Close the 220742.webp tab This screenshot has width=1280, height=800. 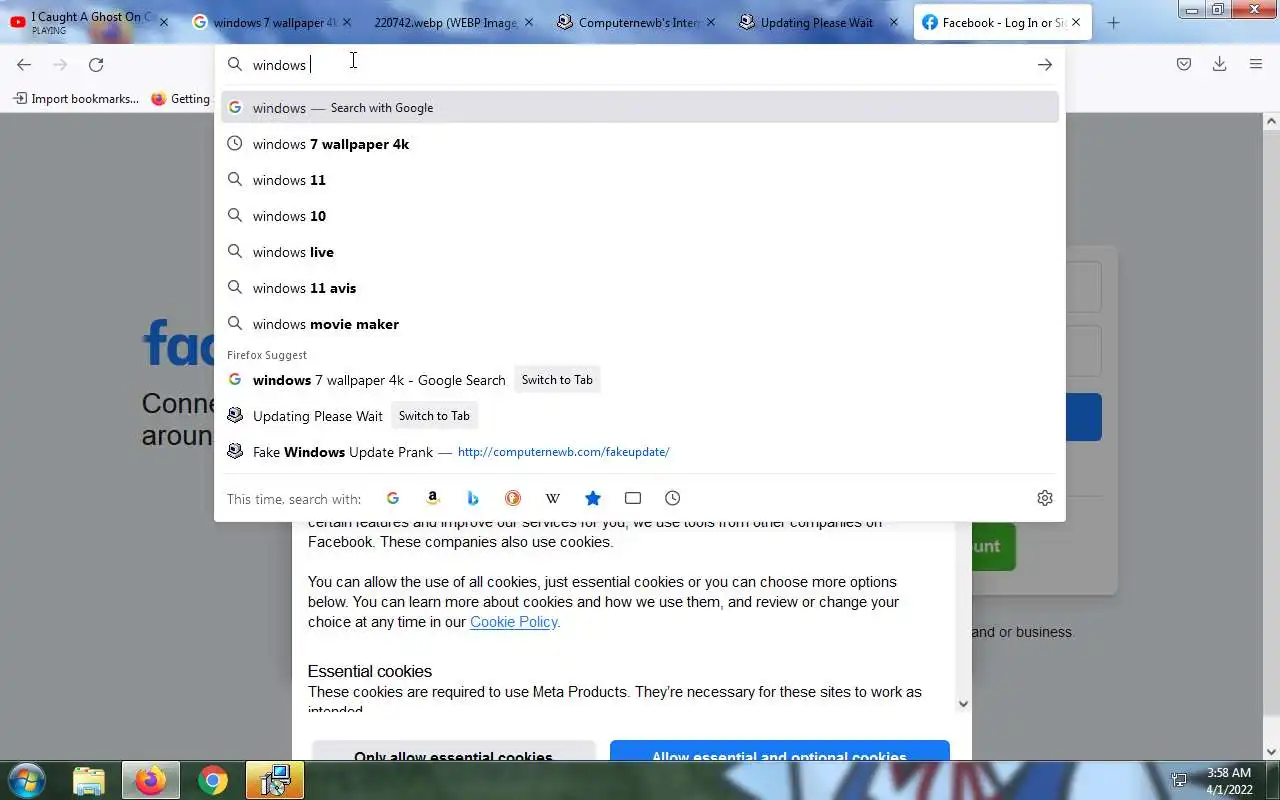[x=529, y=22]
